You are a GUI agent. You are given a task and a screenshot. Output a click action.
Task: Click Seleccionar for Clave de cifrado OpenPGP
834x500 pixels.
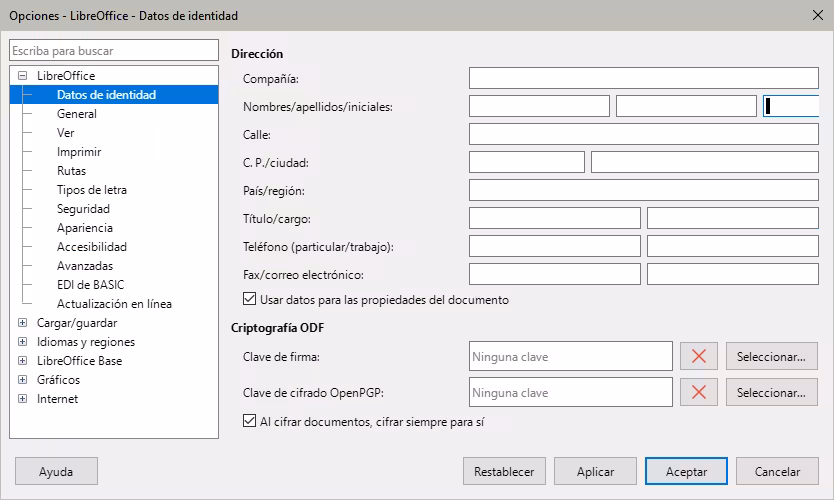point(771,393)
